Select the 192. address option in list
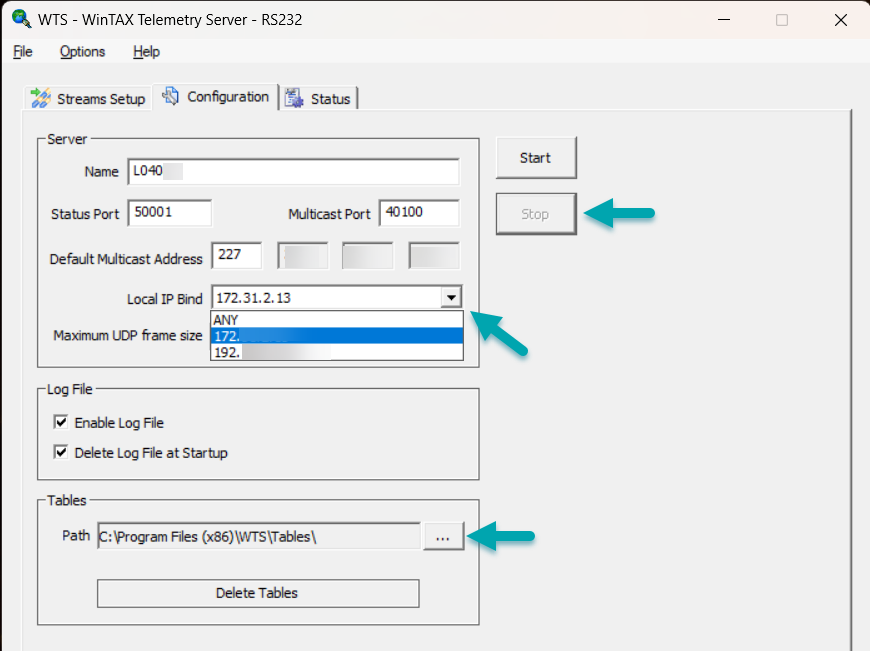The image size is (870, 651). coord(337,352)
